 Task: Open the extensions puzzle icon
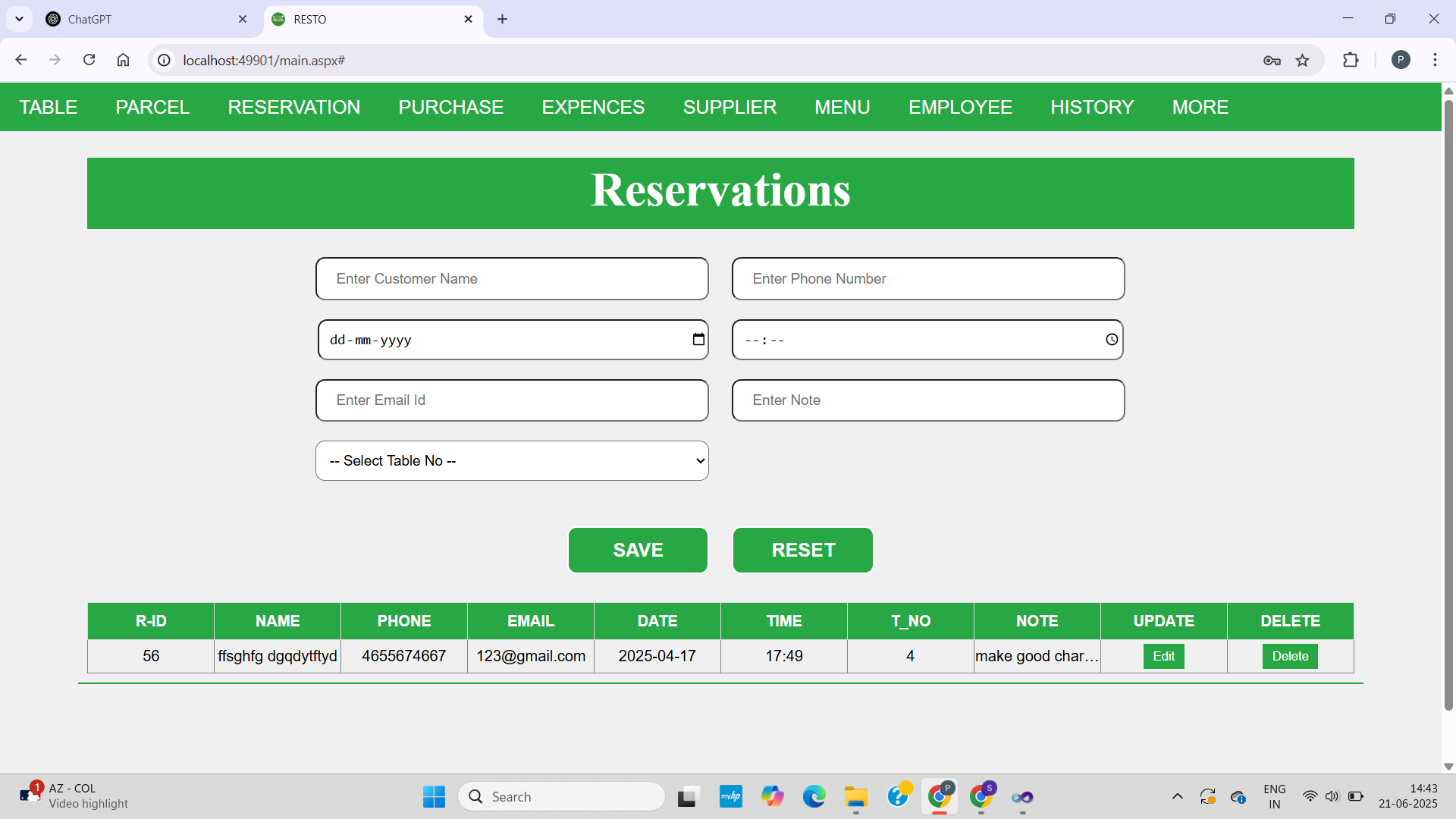click(x=1351, y=60)
